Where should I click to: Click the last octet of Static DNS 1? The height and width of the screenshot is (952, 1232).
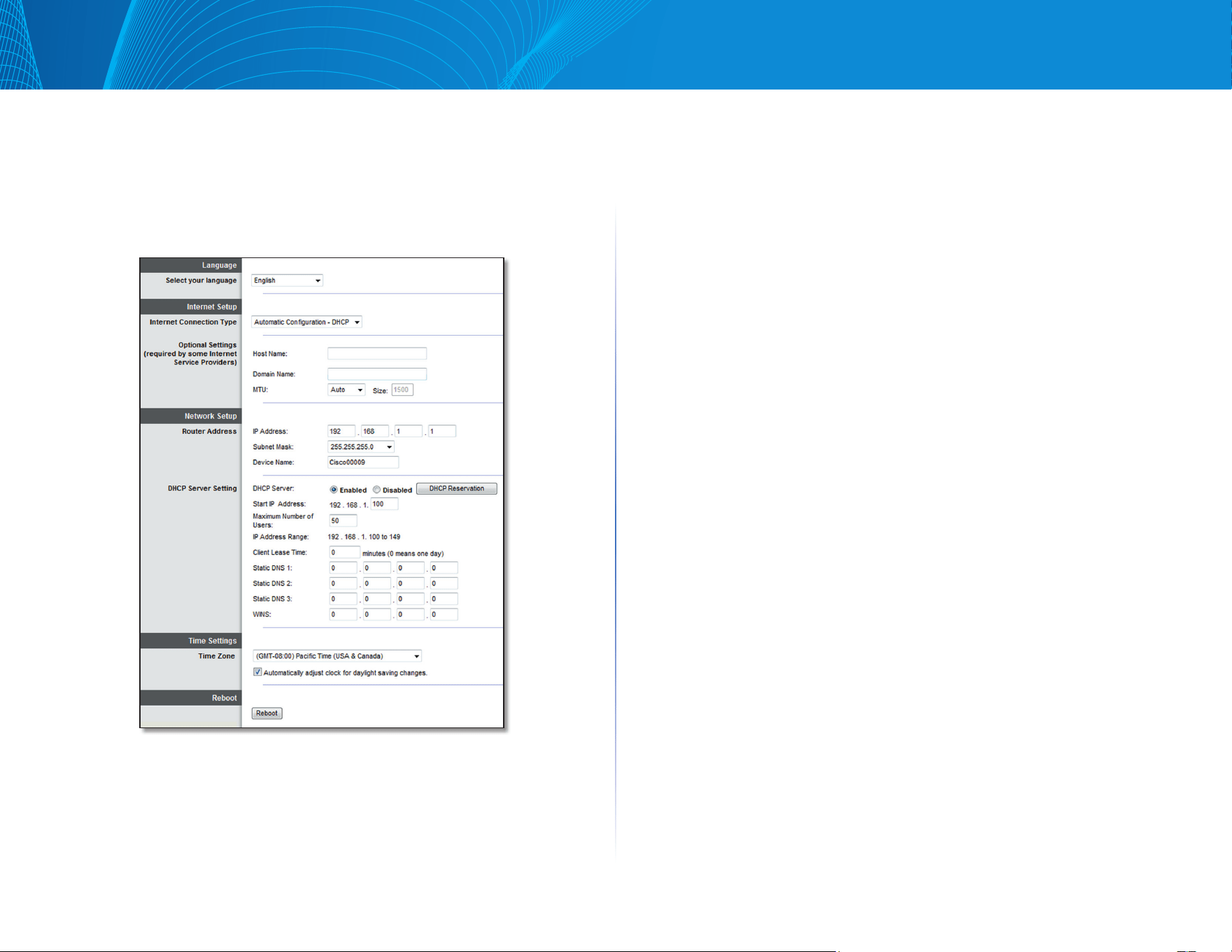(x=444, y=568)
